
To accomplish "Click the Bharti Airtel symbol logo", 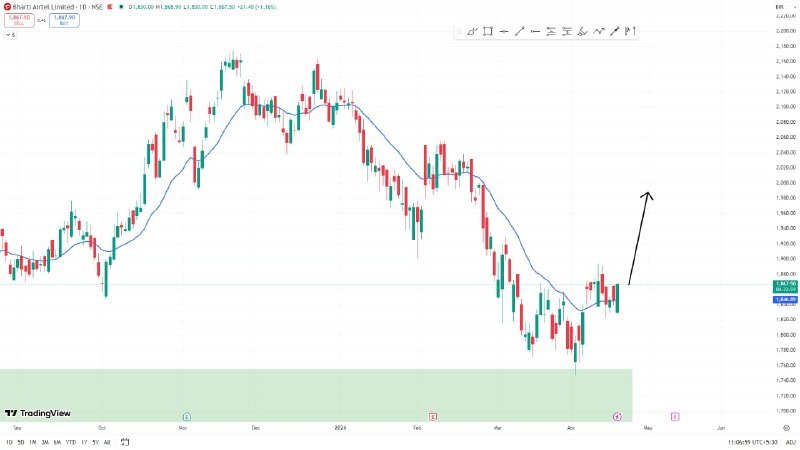I will click(7, 7).
